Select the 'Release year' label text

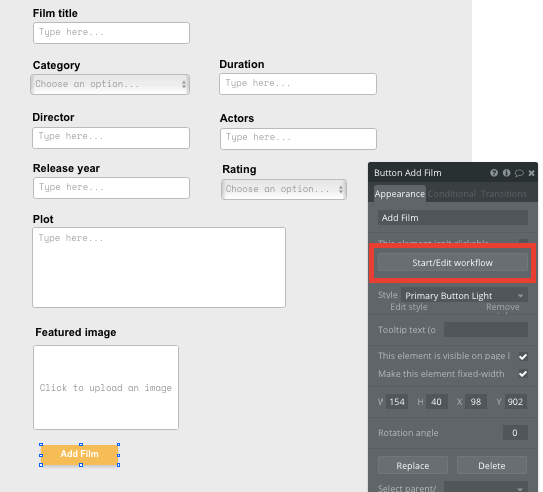click(x=66, y=168)
